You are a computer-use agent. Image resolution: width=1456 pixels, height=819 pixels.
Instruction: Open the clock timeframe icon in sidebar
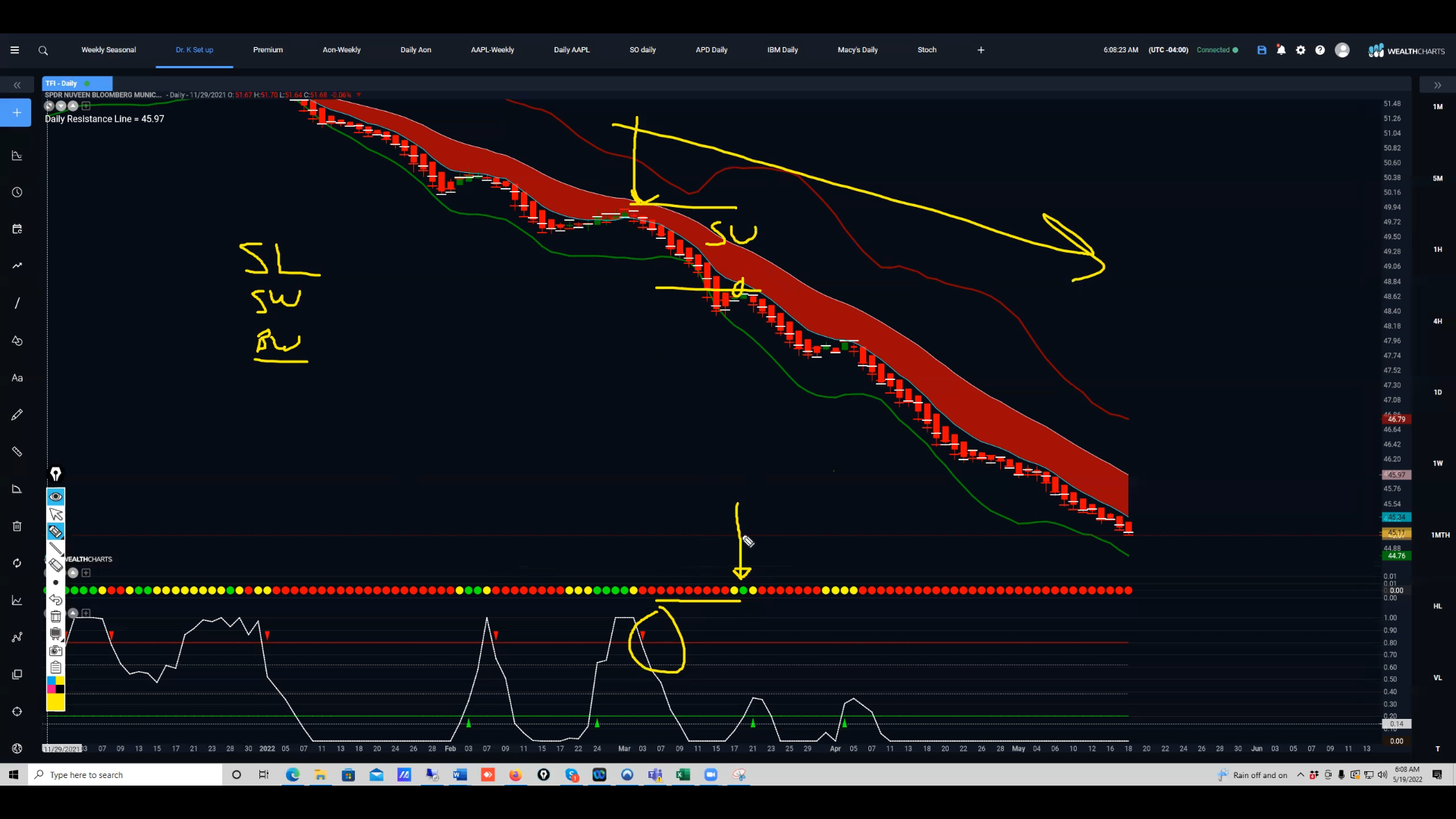[x=17, y=193]
